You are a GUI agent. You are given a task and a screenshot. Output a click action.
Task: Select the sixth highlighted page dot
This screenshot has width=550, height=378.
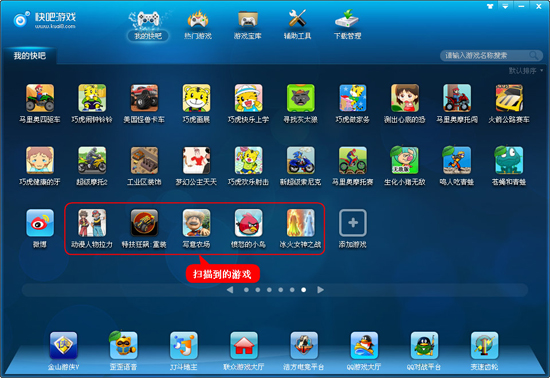pos(303,290)
